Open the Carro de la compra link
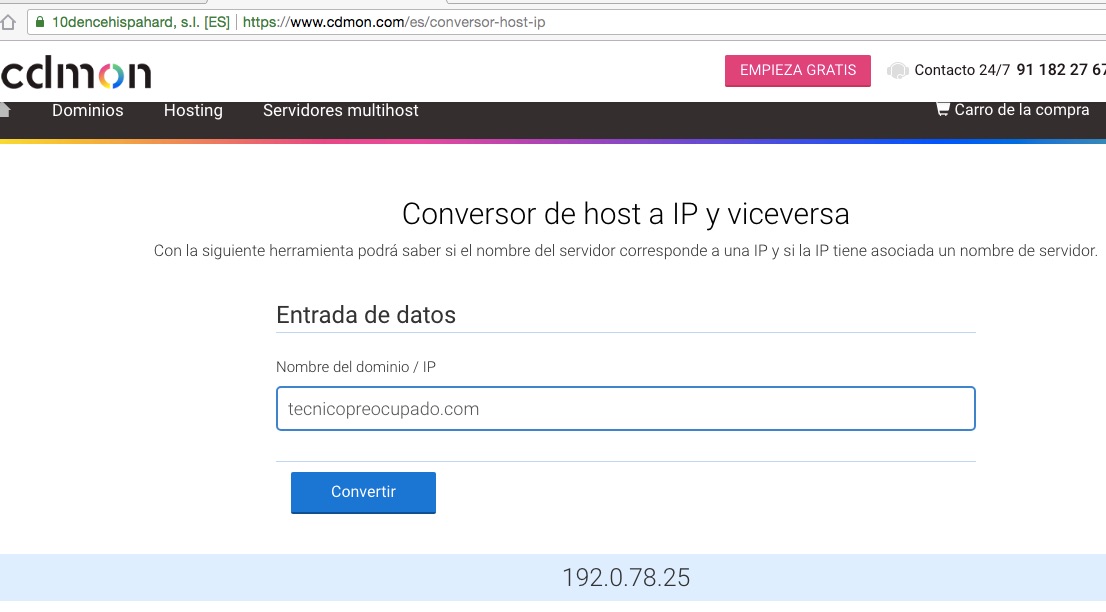 1021,110
